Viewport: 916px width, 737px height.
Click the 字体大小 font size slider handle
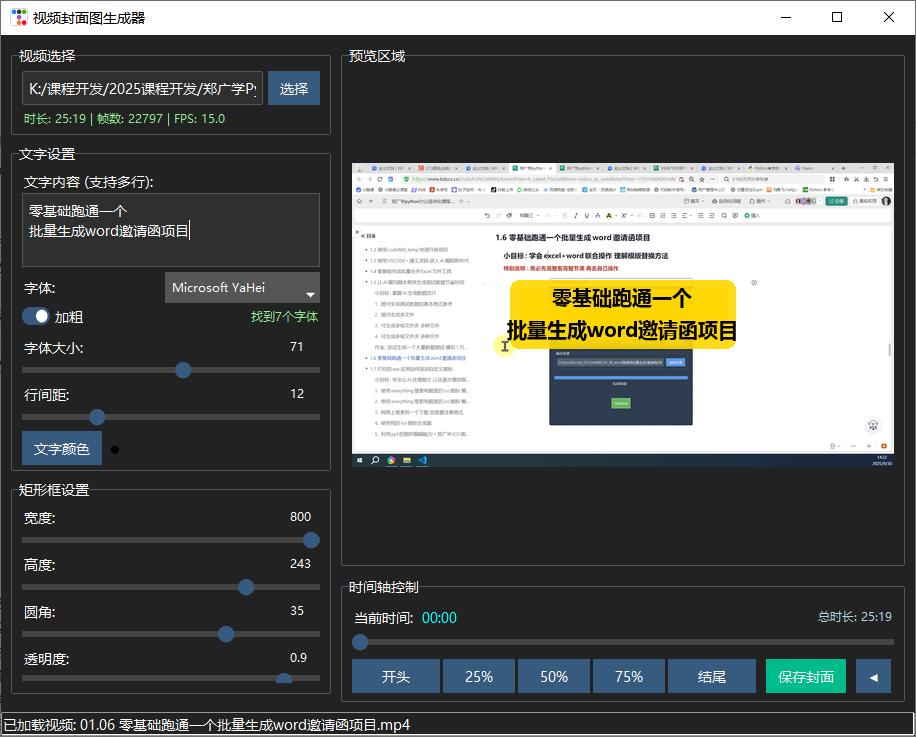pos(183,370)
